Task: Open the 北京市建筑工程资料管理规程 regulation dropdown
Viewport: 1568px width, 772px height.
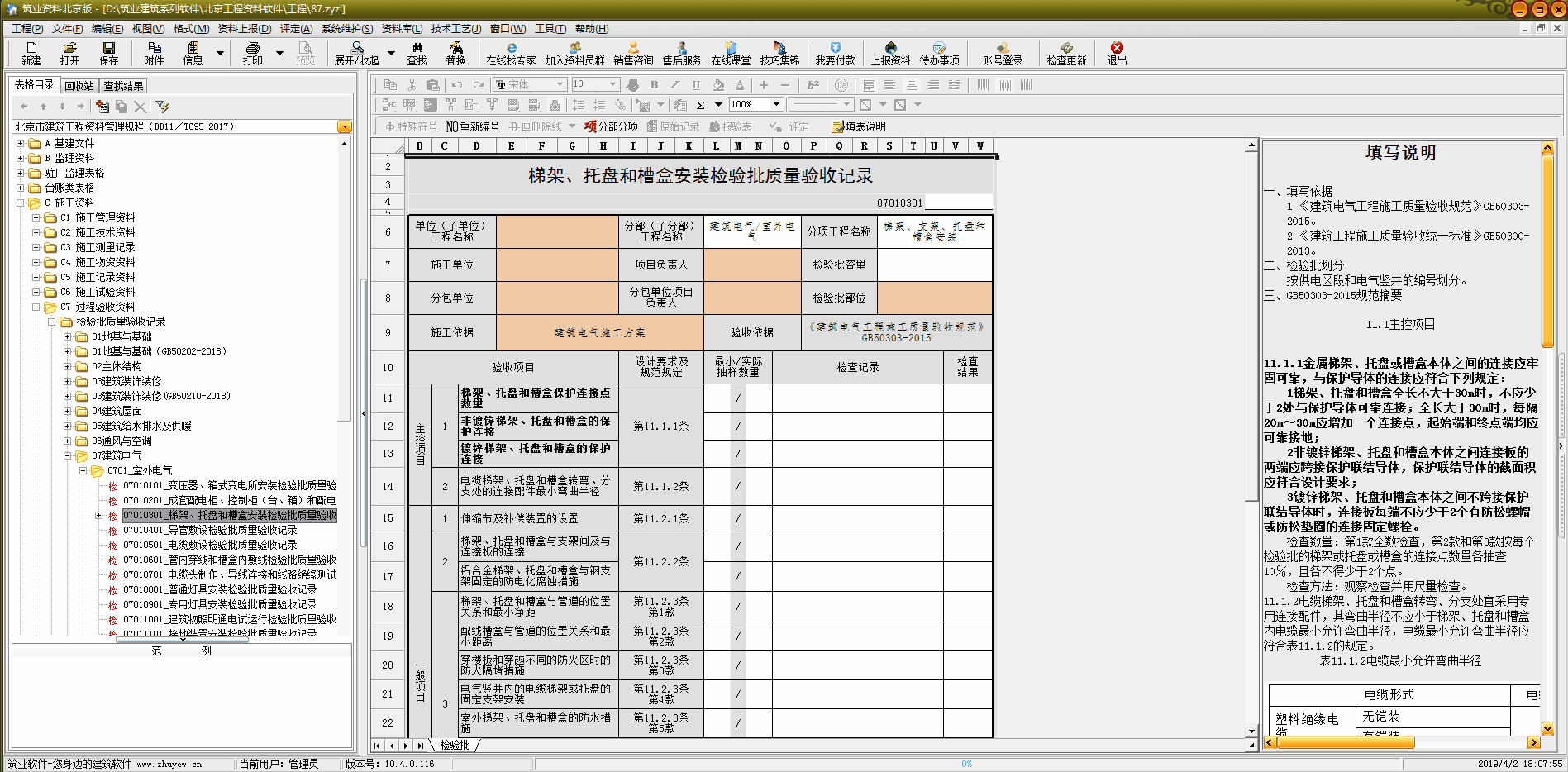Action: [x=344, y=126]
